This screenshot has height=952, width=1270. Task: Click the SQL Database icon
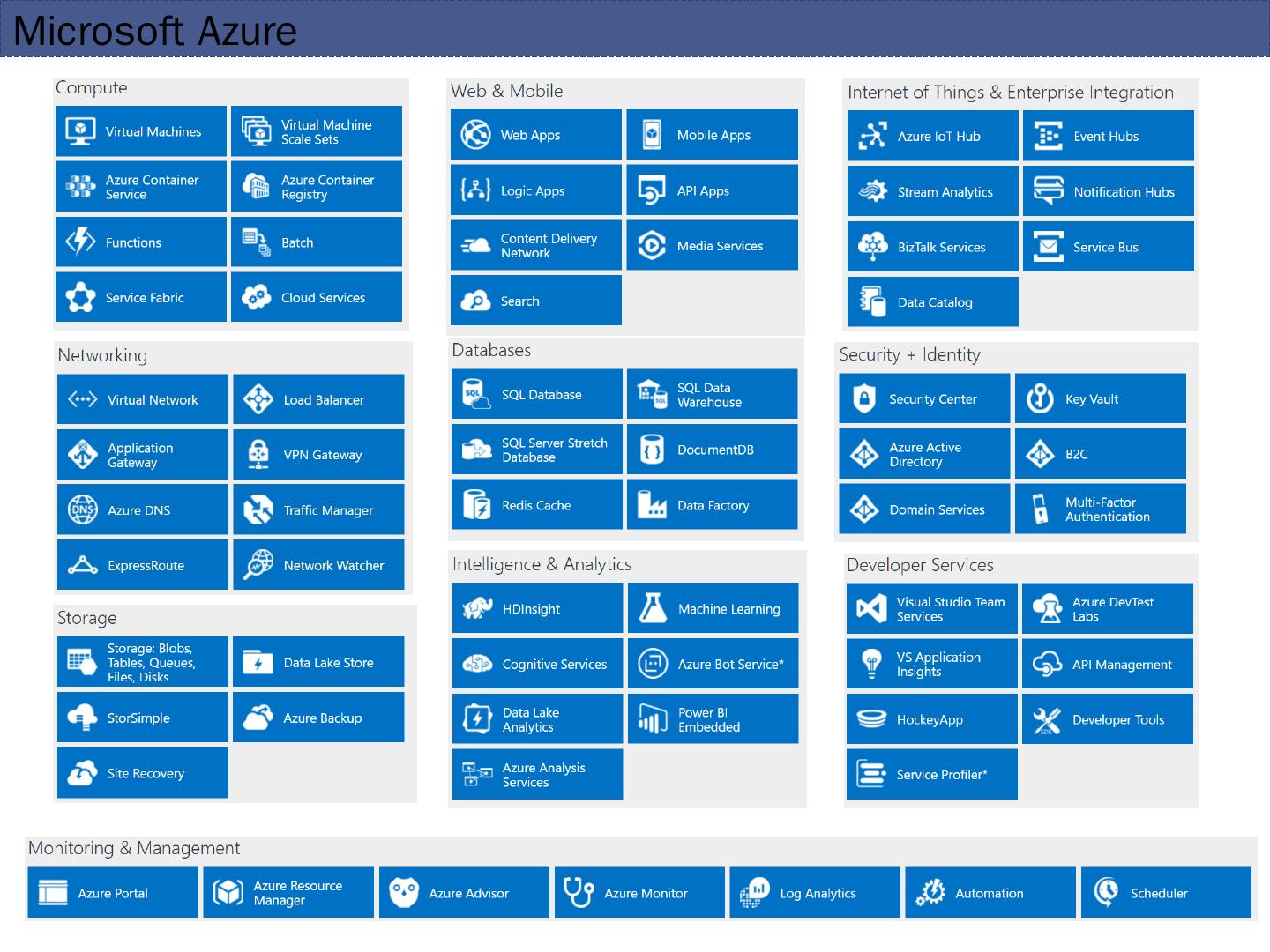[476, 395]
